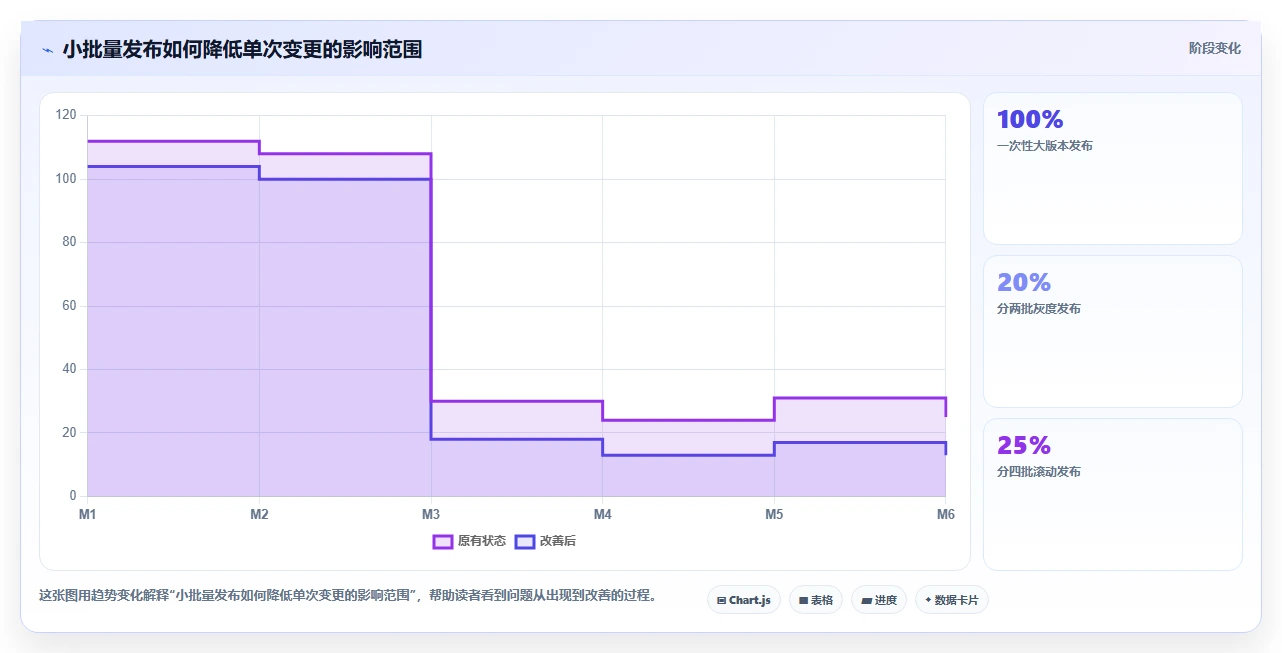
Task: Click the 40 y-axis value
Action: 69,369
